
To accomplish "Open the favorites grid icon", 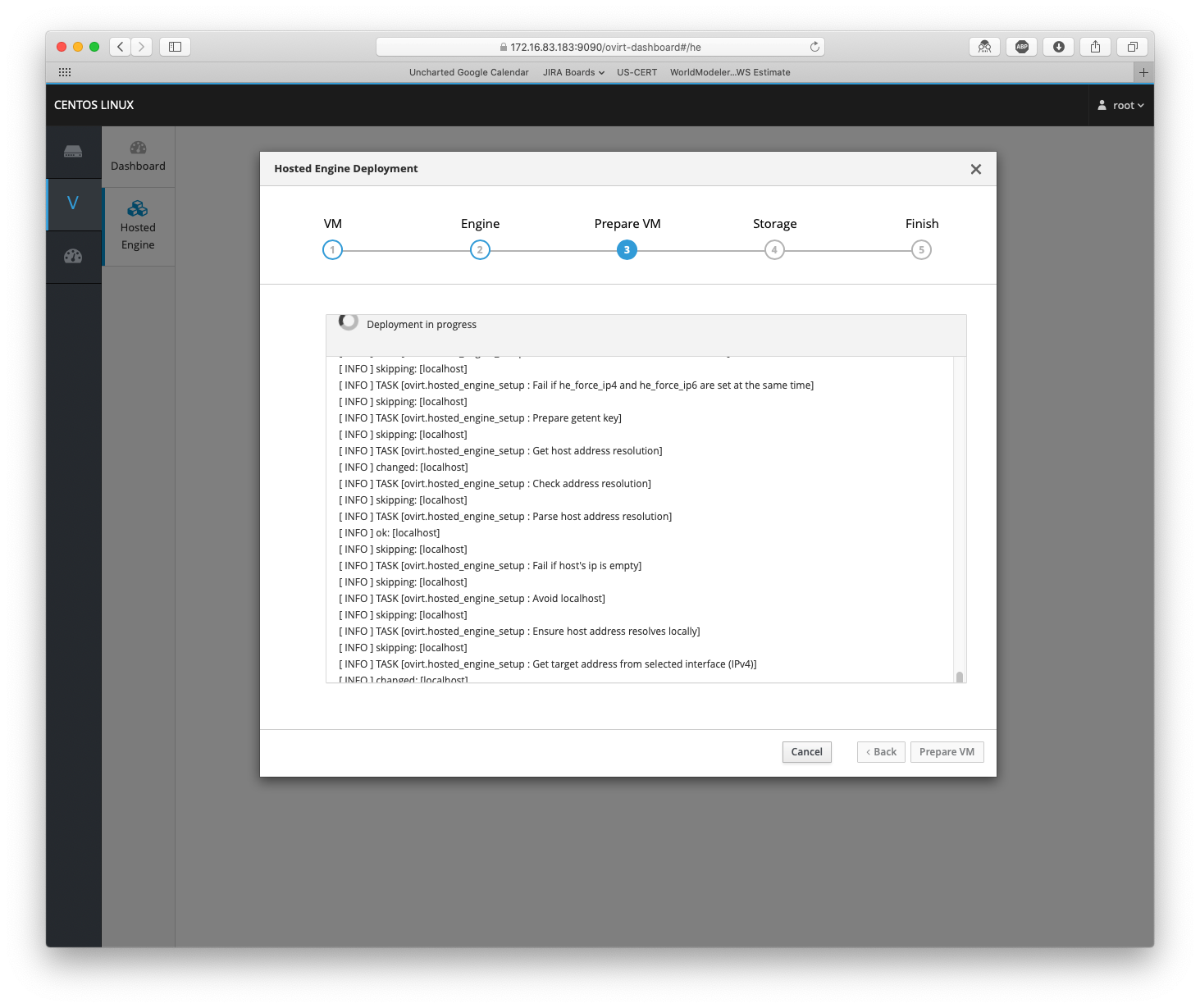I will click(65, 72).
